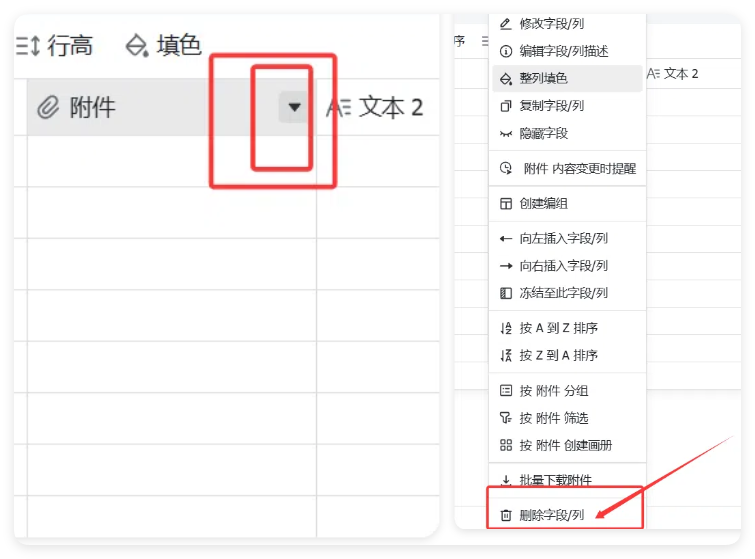The width and height of the screenshot is (755, 559).
Task: Select the 附件 column header label
Action: click(92, 107)
